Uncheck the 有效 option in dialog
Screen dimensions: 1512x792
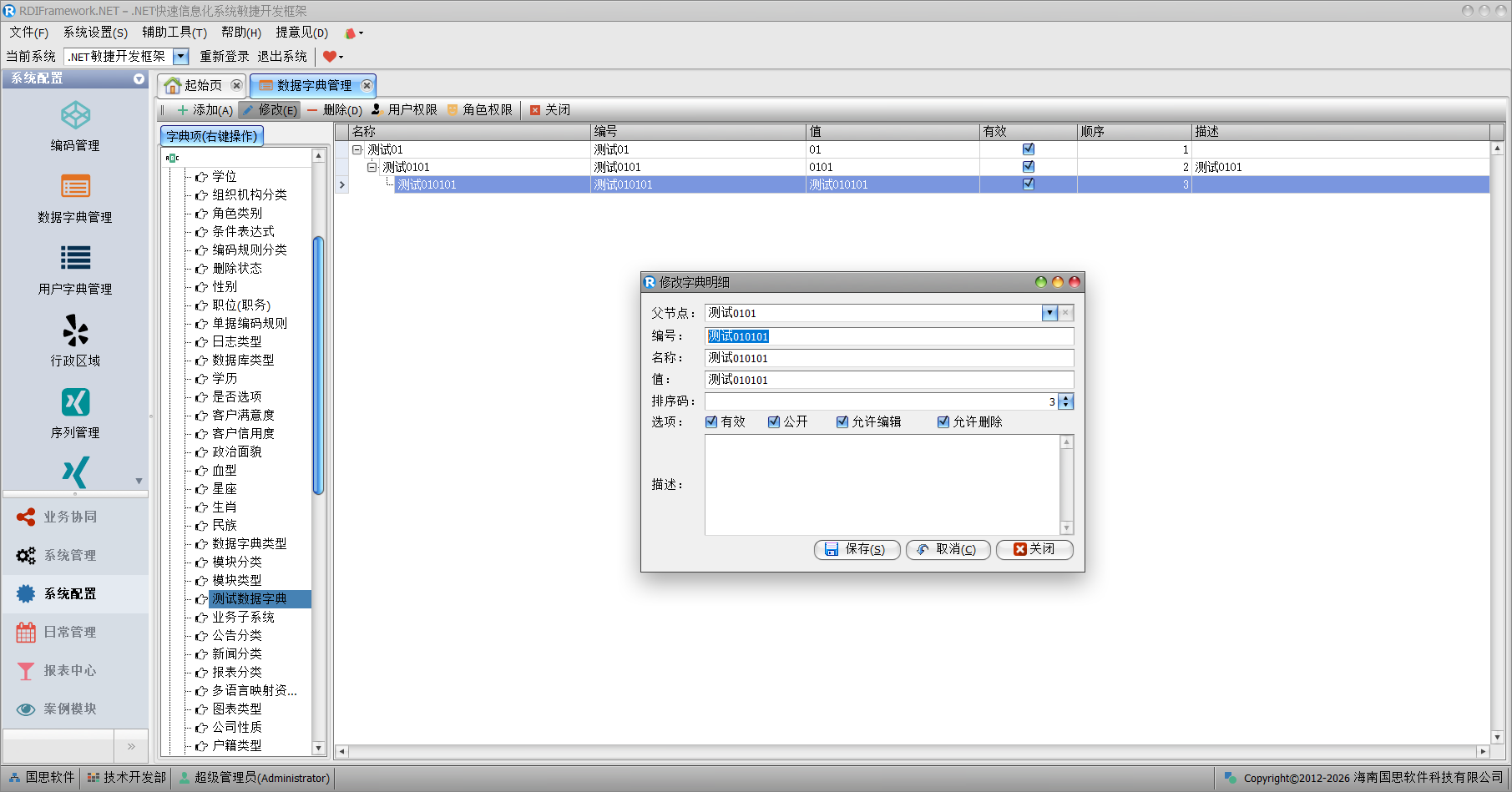tap(711, 422)
